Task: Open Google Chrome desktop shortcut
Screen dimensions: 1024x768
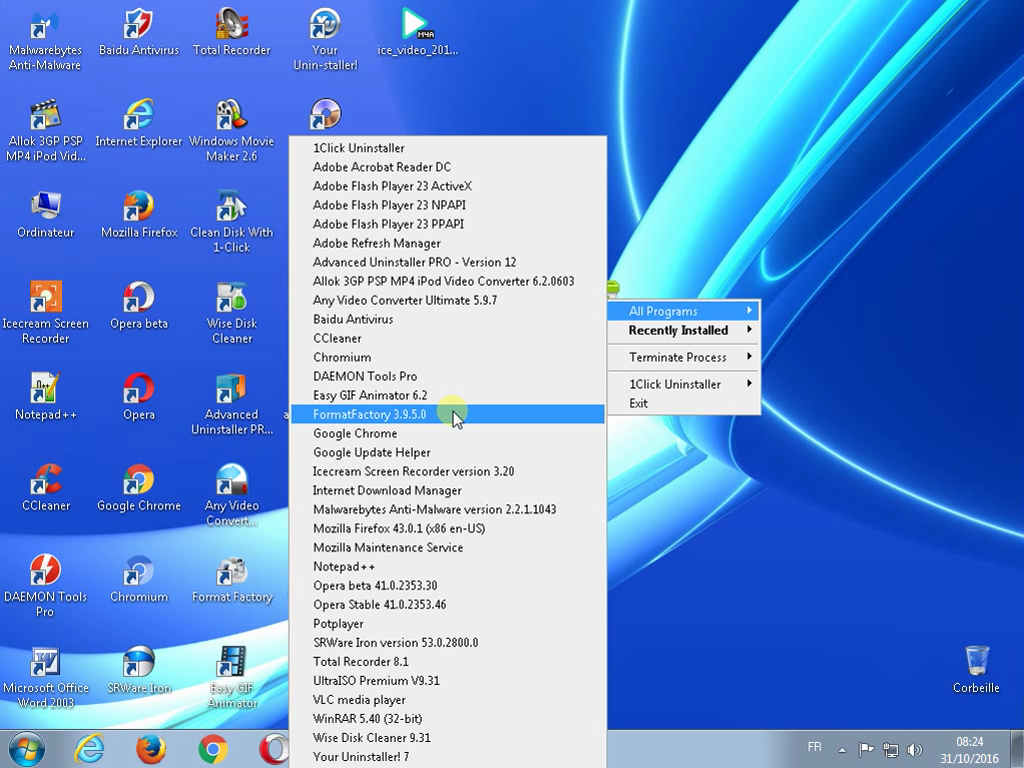Action: point(138,488)
